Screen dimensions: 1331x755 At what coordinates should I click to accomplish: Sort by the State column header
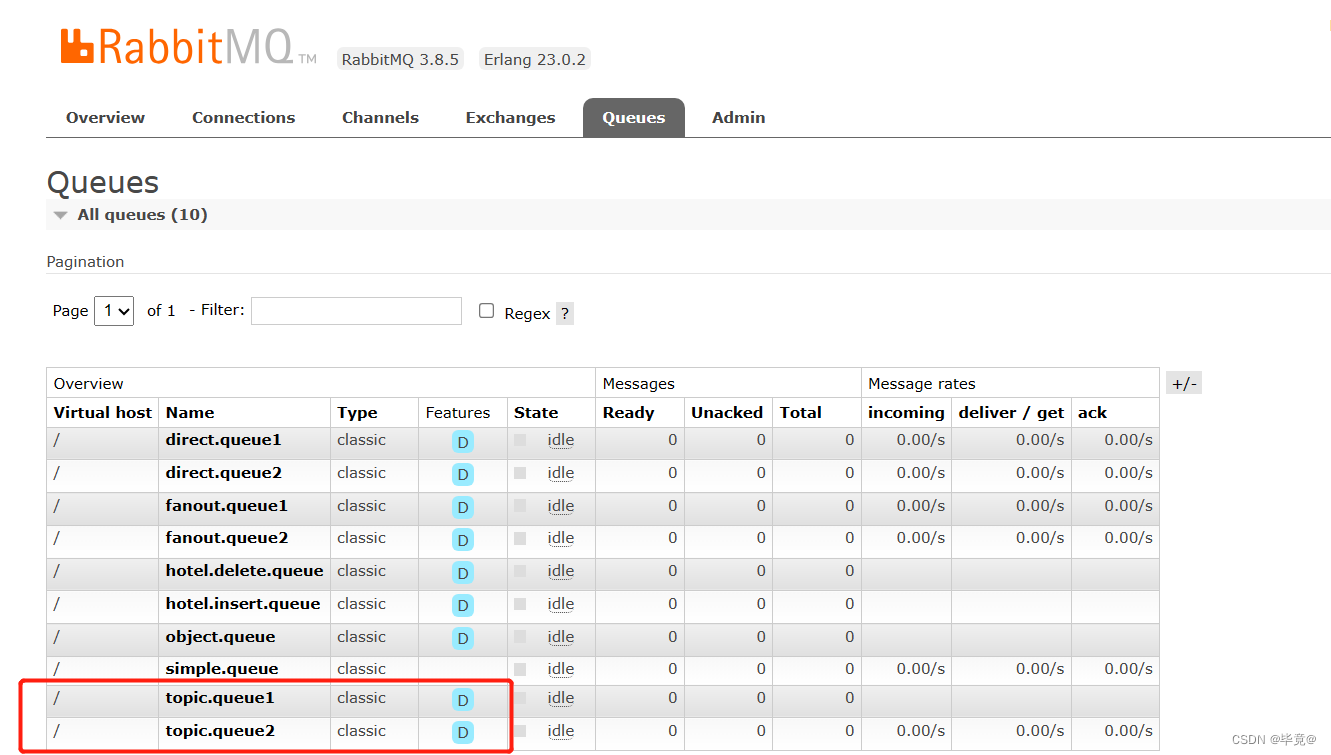point(536,412)
